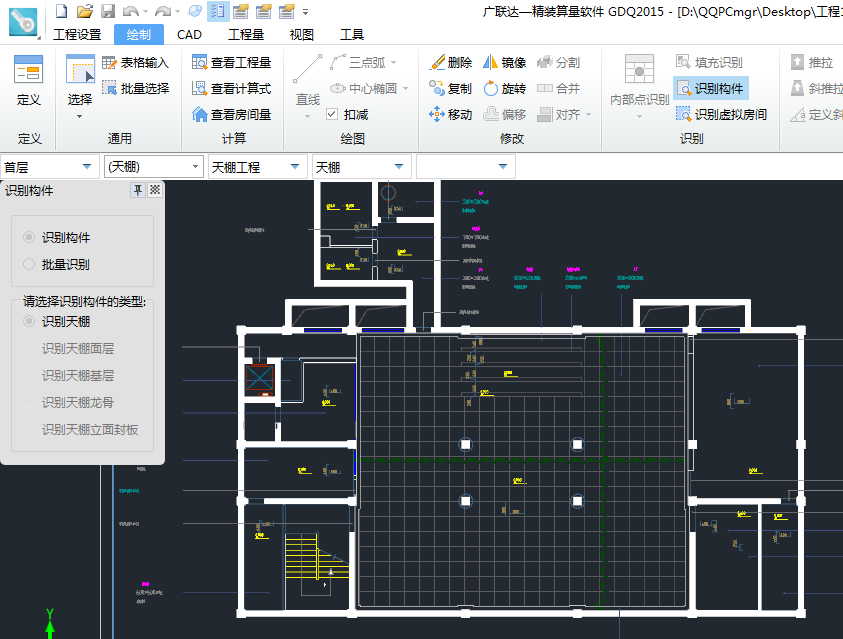Pin the 识别构件 panel

138,190
